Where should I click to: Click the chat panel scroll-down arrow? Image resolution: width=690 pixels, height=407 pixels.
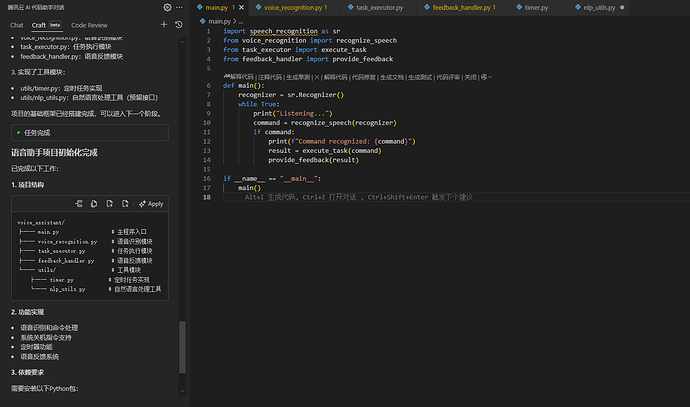(x=182, y=391)
